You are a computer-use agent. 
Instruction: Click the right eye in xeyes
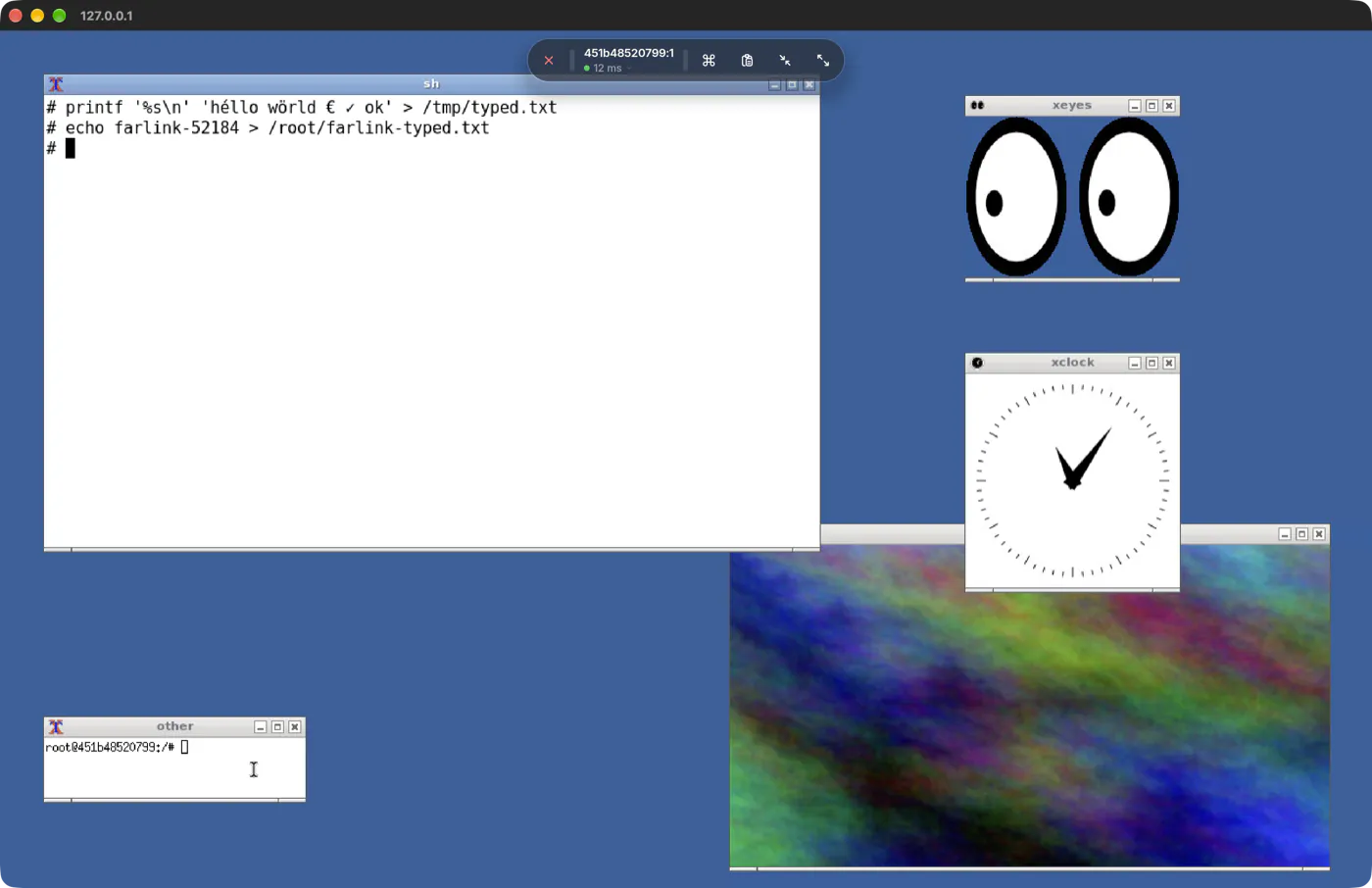coord(1129,197)
